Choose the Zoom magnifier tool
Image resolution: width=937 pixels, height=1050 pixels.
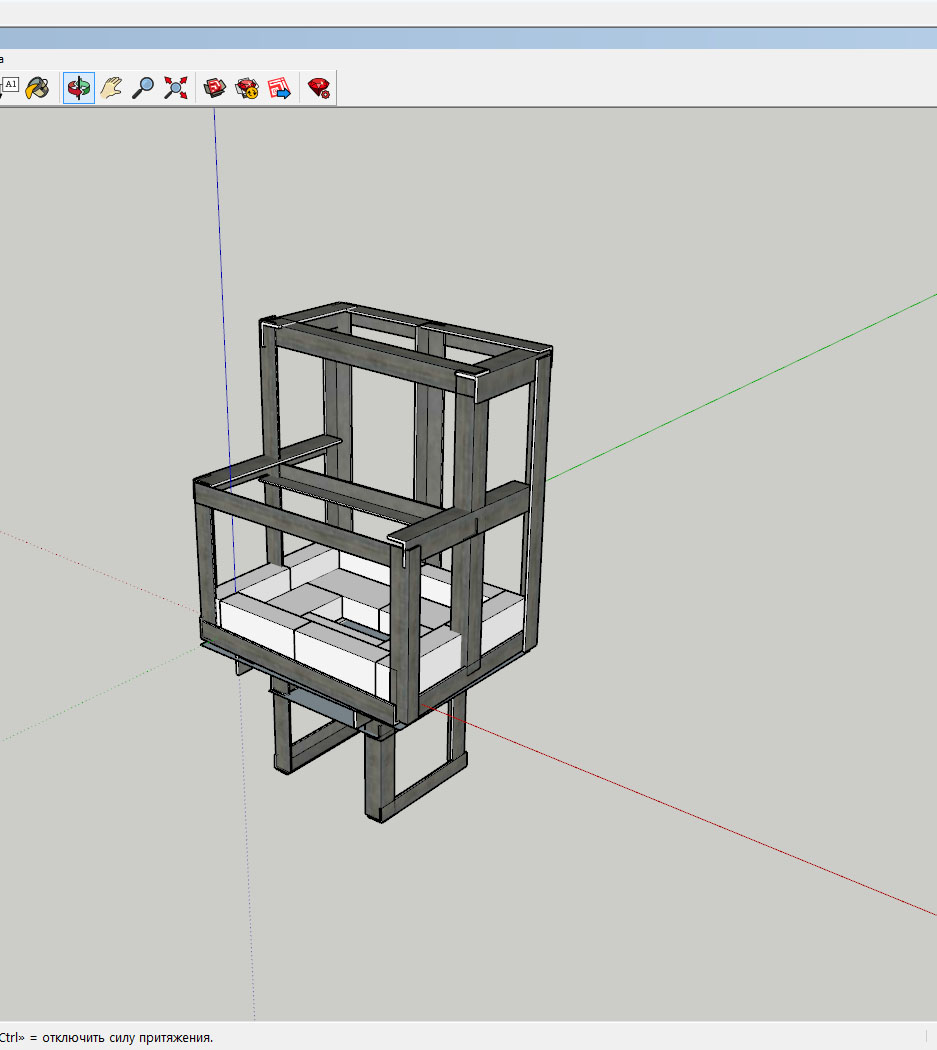(x=144, y=88)
